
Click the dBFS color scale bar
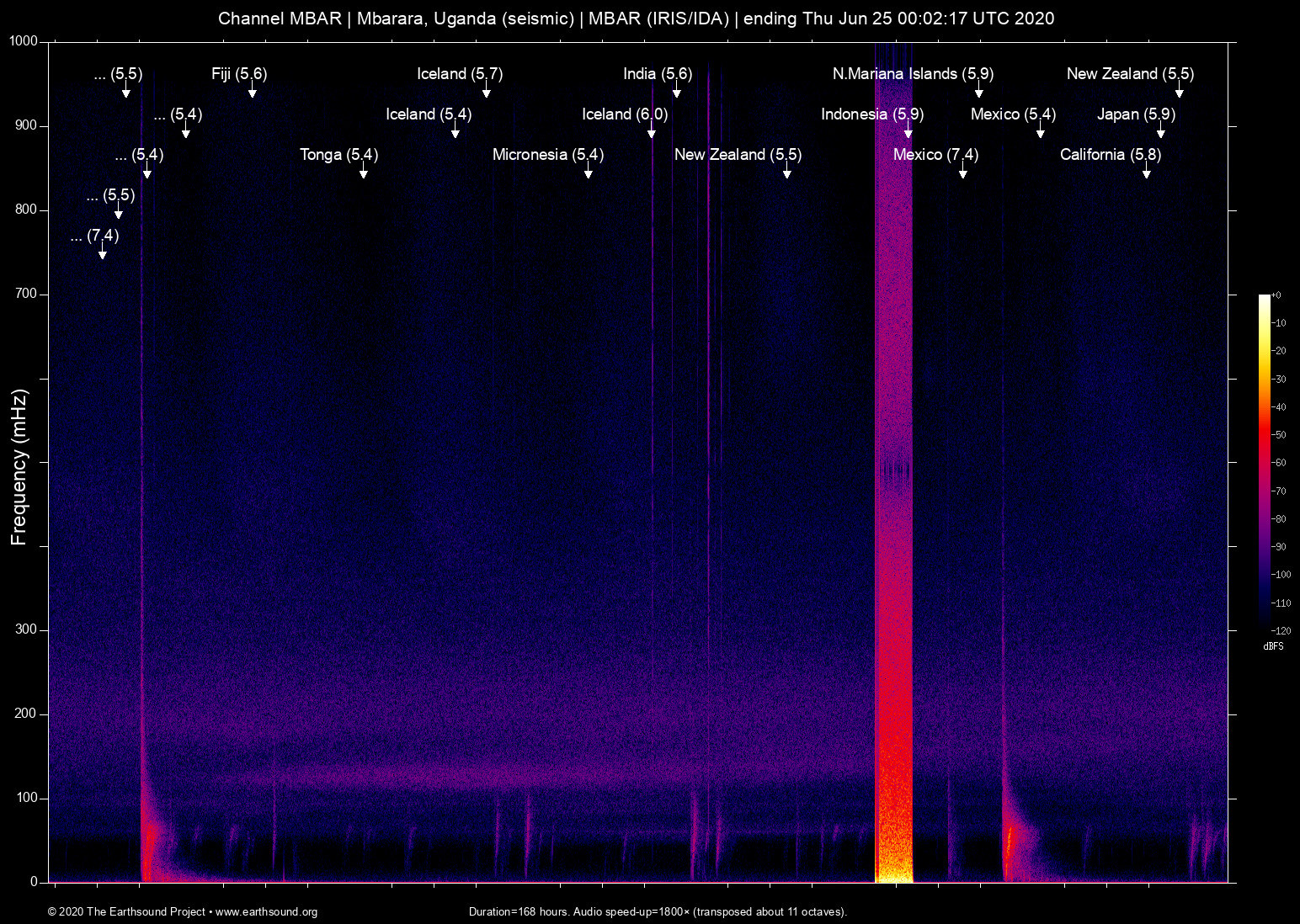1264,461
